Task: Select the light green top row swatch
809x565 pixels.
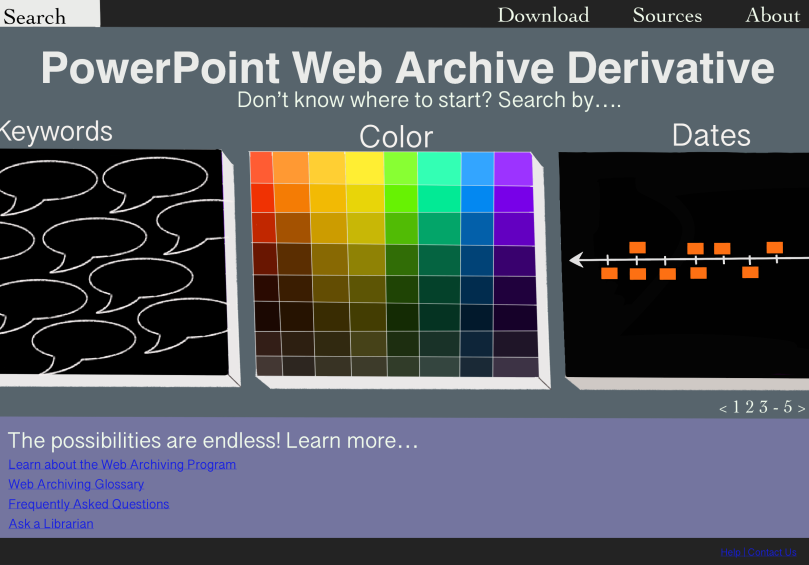Action: point(400,168)
